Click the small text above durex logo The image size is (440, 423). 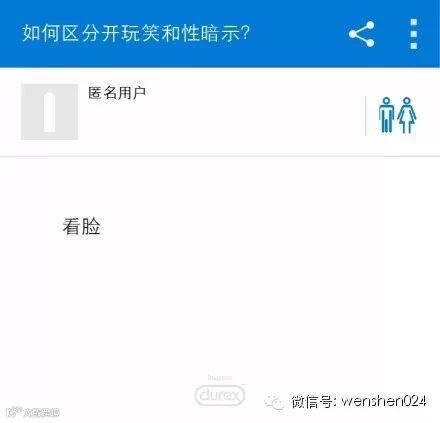pyautogui.click(x=220, y=378)
